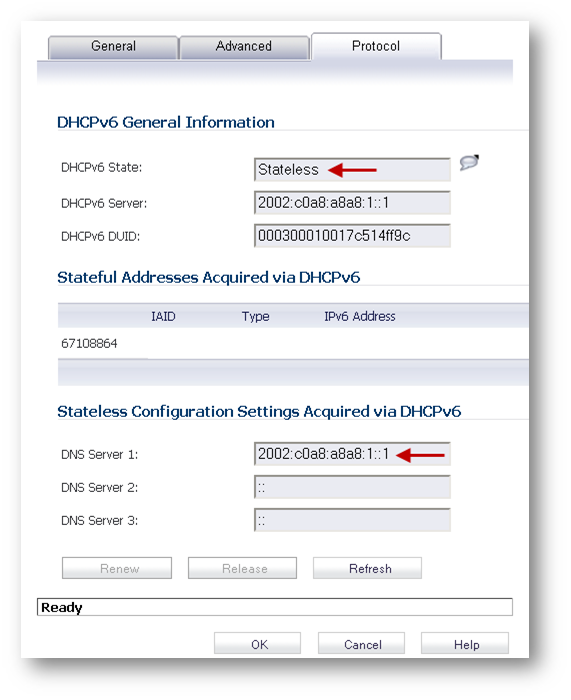
Task: Click the DHCPv6 Server address field
Action: pyautogui.click(x=352, y=203)
